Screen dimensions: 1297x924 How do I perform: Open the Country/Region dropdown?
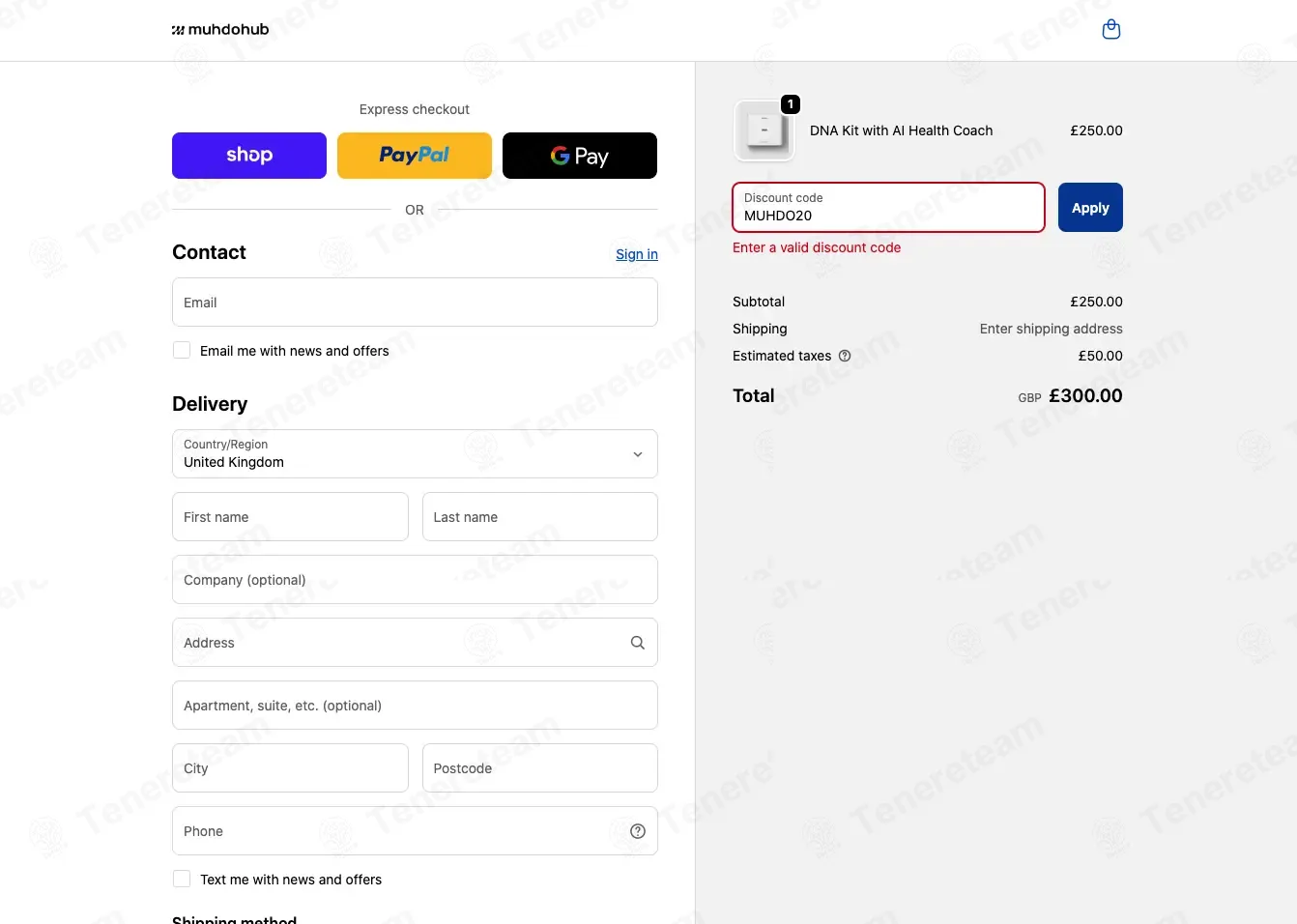pos(415,454)
